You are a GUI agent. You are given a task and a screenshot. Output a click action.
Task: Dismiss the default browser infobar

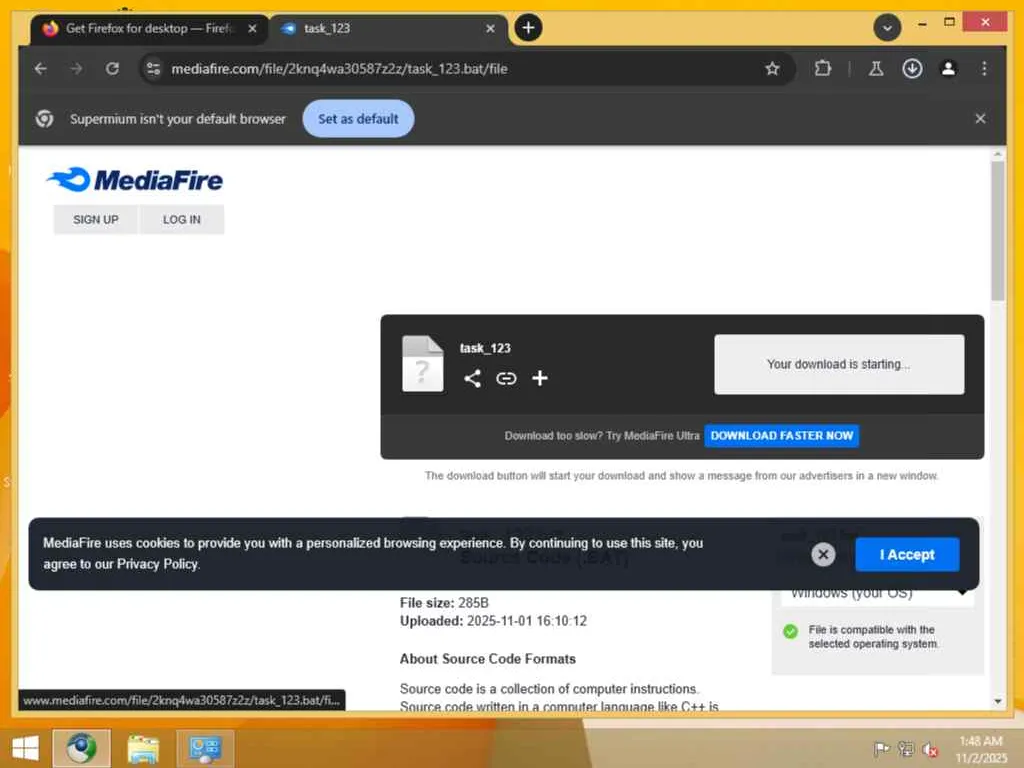coord(980,119)
